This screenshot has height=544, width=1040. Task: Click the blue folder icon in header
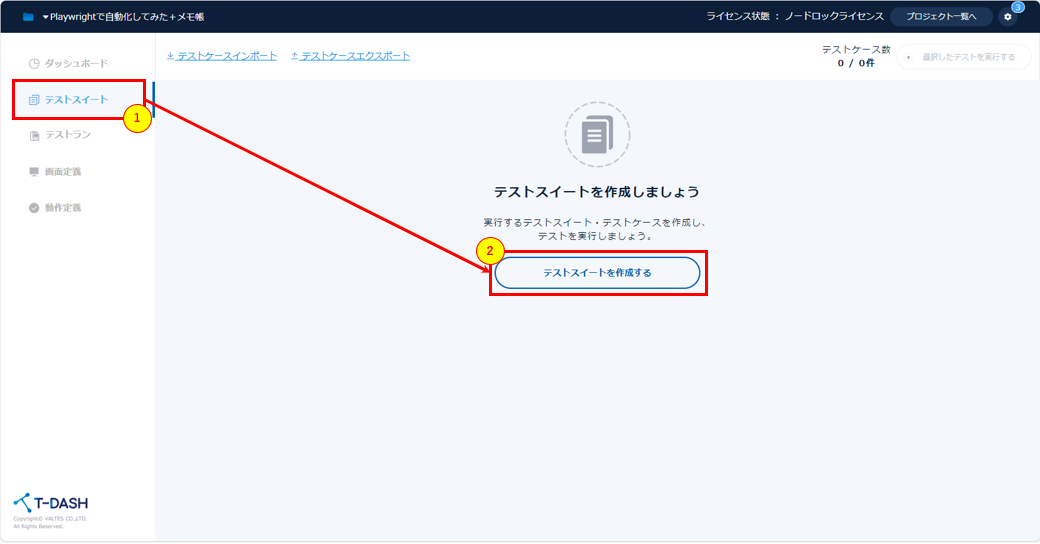(x=28, y=17)
